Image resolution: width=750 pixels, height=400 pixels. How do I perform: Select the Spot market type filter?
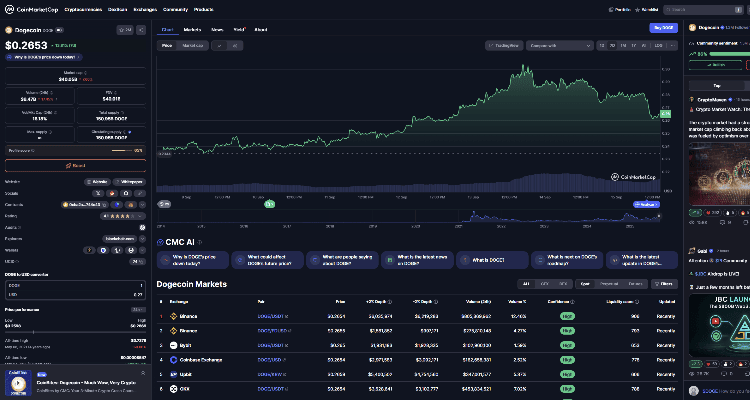[x=585, y=284]
